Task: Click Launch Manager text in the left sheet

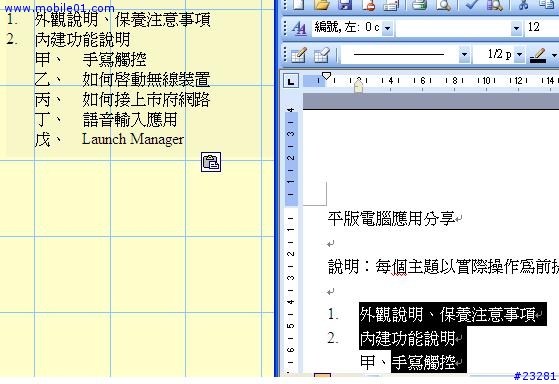Action: (133, 139)
